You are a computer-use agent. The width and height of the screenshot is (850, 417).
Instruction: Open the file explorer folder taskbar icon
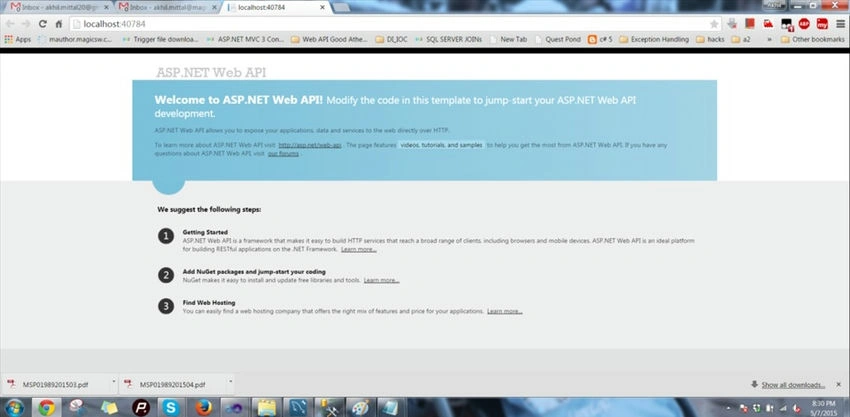(x=266, y=407)
